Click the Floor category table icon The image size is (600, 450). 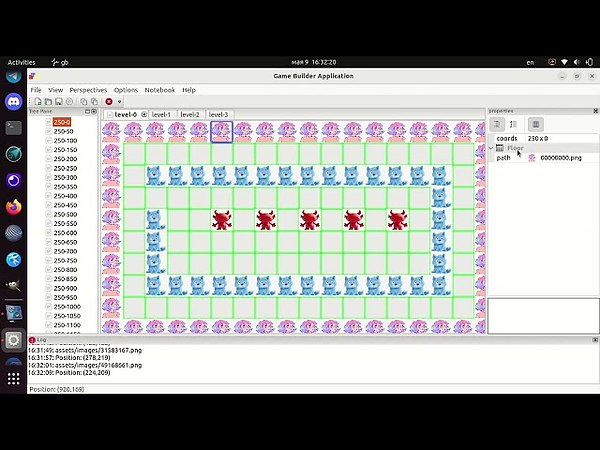(x=500, y=148)
